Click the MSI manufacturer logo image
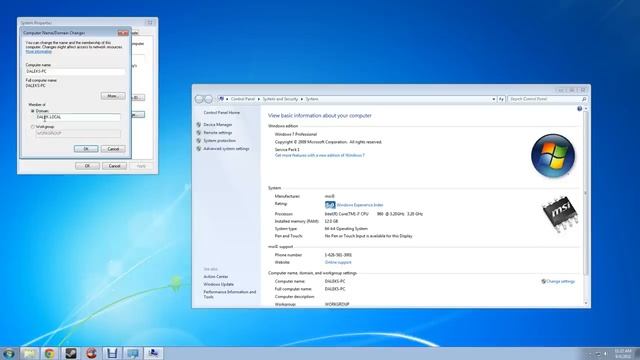Image resolution: width=640 pixels, height=360 pixels. (560, 214)
